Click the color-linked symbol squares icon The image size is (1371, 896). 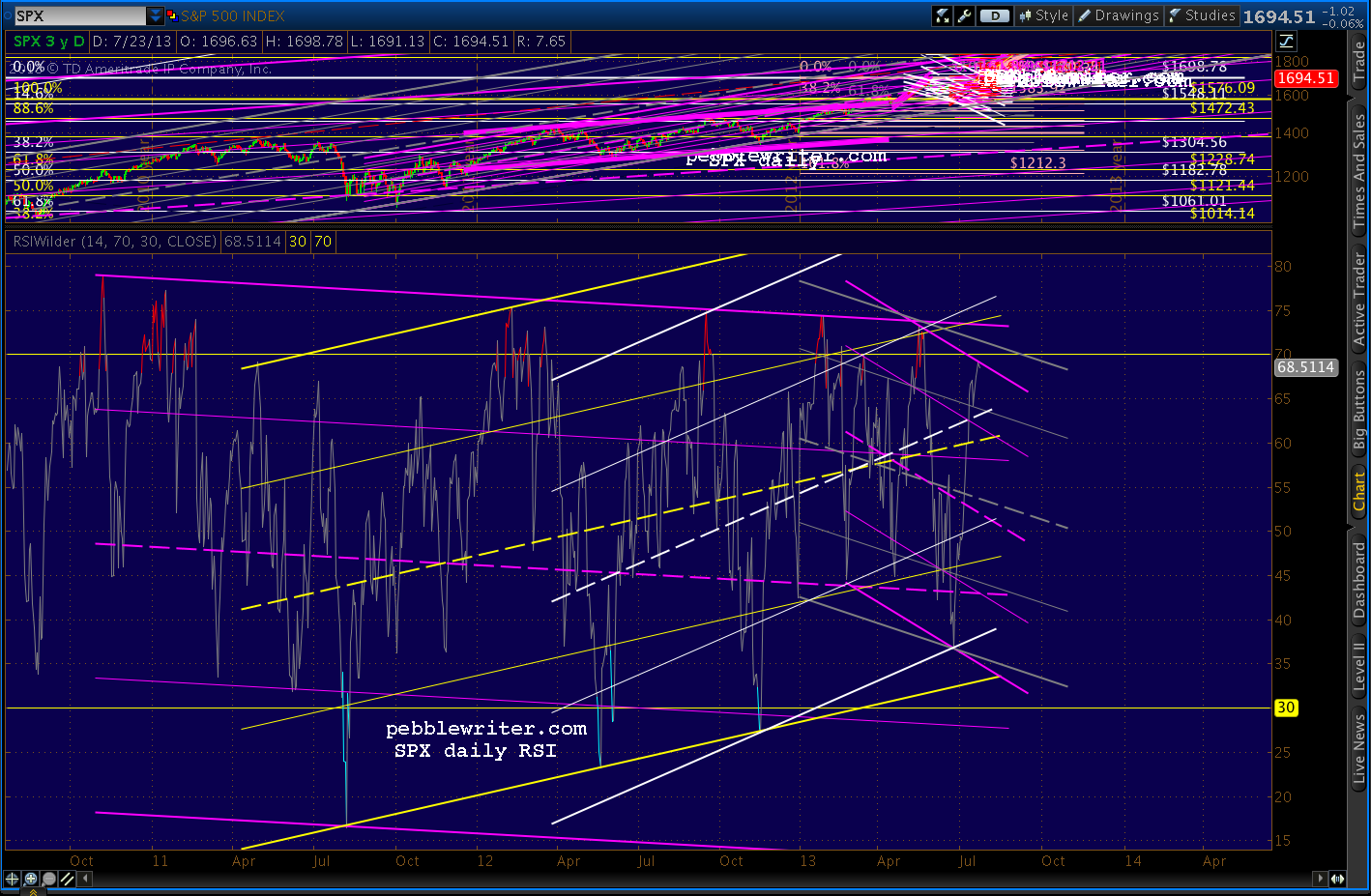172,15
